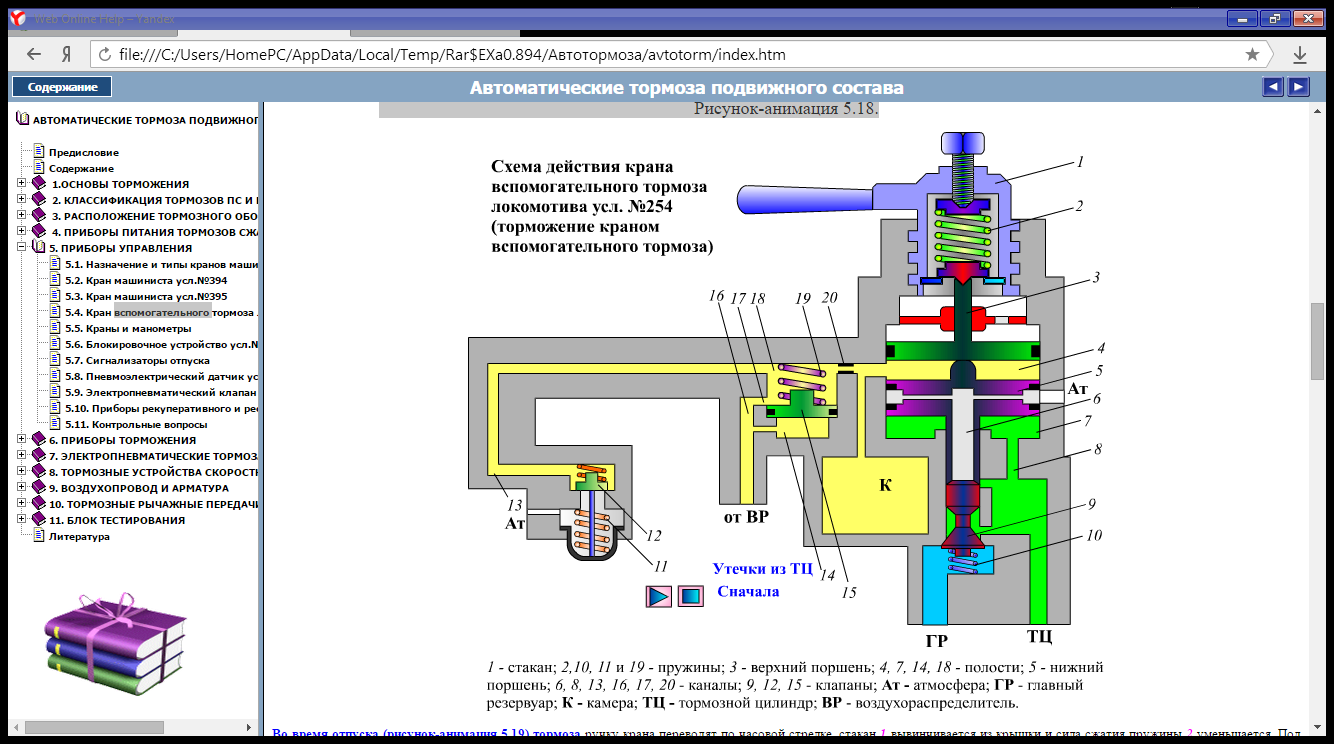Open browser downloads arrow

pyautogui.click(x=1300, y=54)
